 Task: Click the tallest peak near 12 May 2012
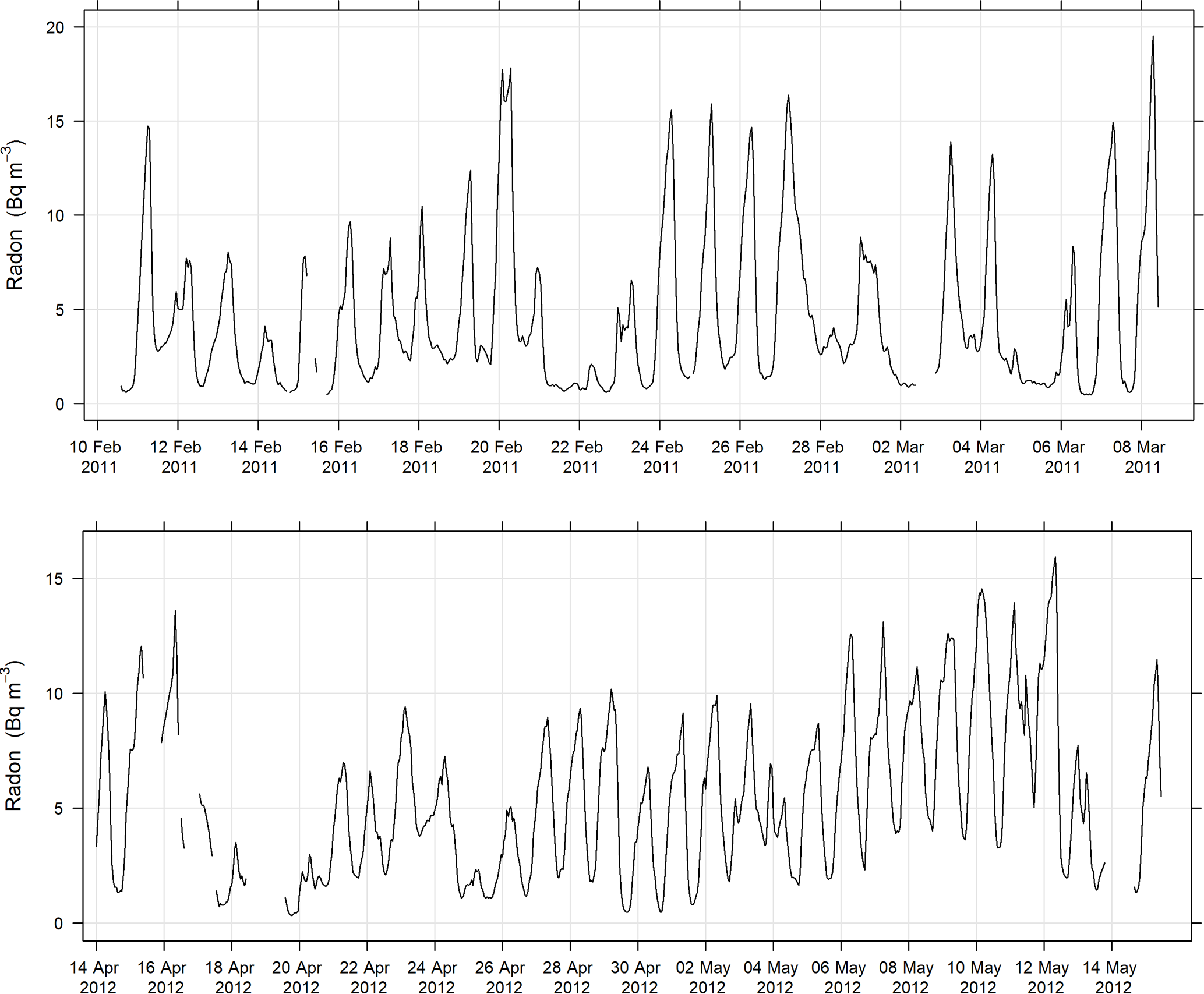(x=1055, y=558)
